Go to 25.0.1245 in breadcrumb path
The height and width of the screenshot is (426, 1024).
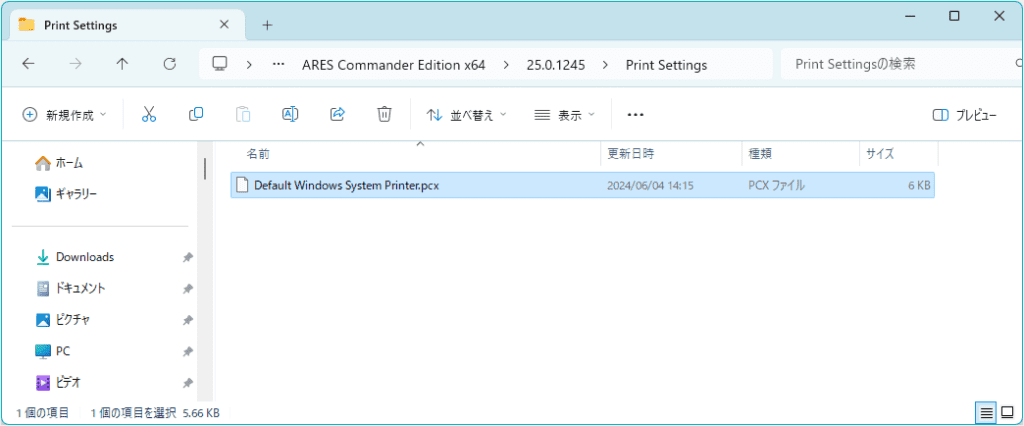[556, 65]
